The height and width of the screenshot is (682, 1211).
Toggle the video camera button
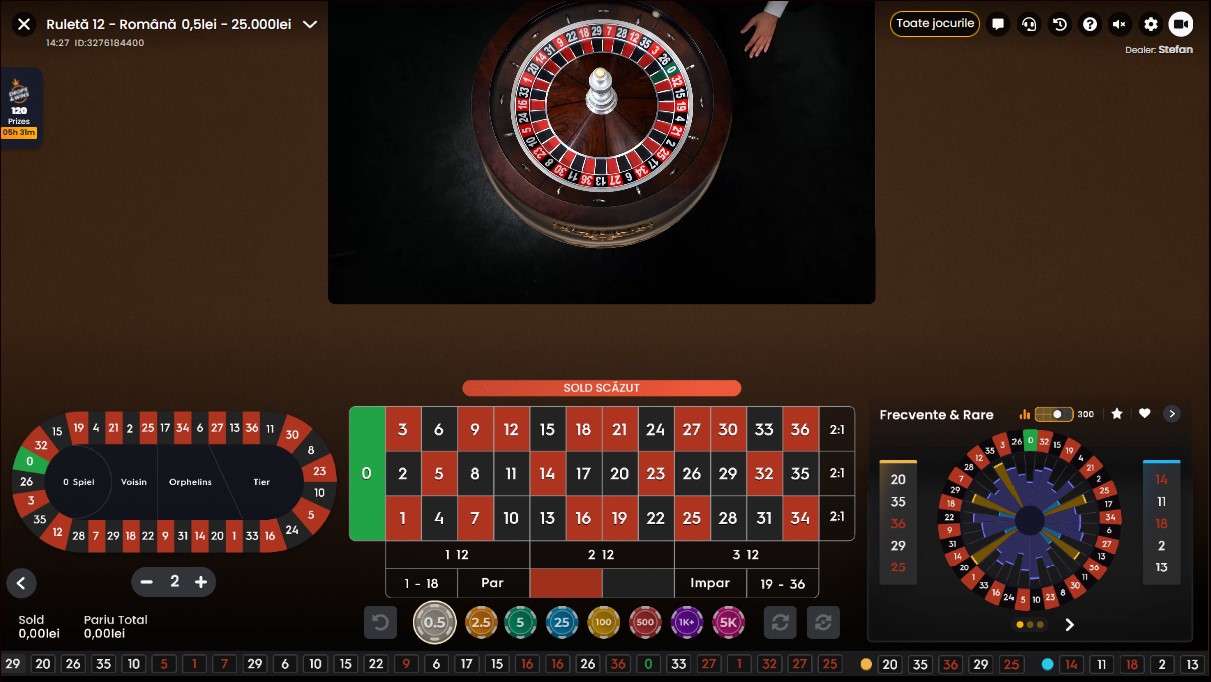(x=1181, y=24)
